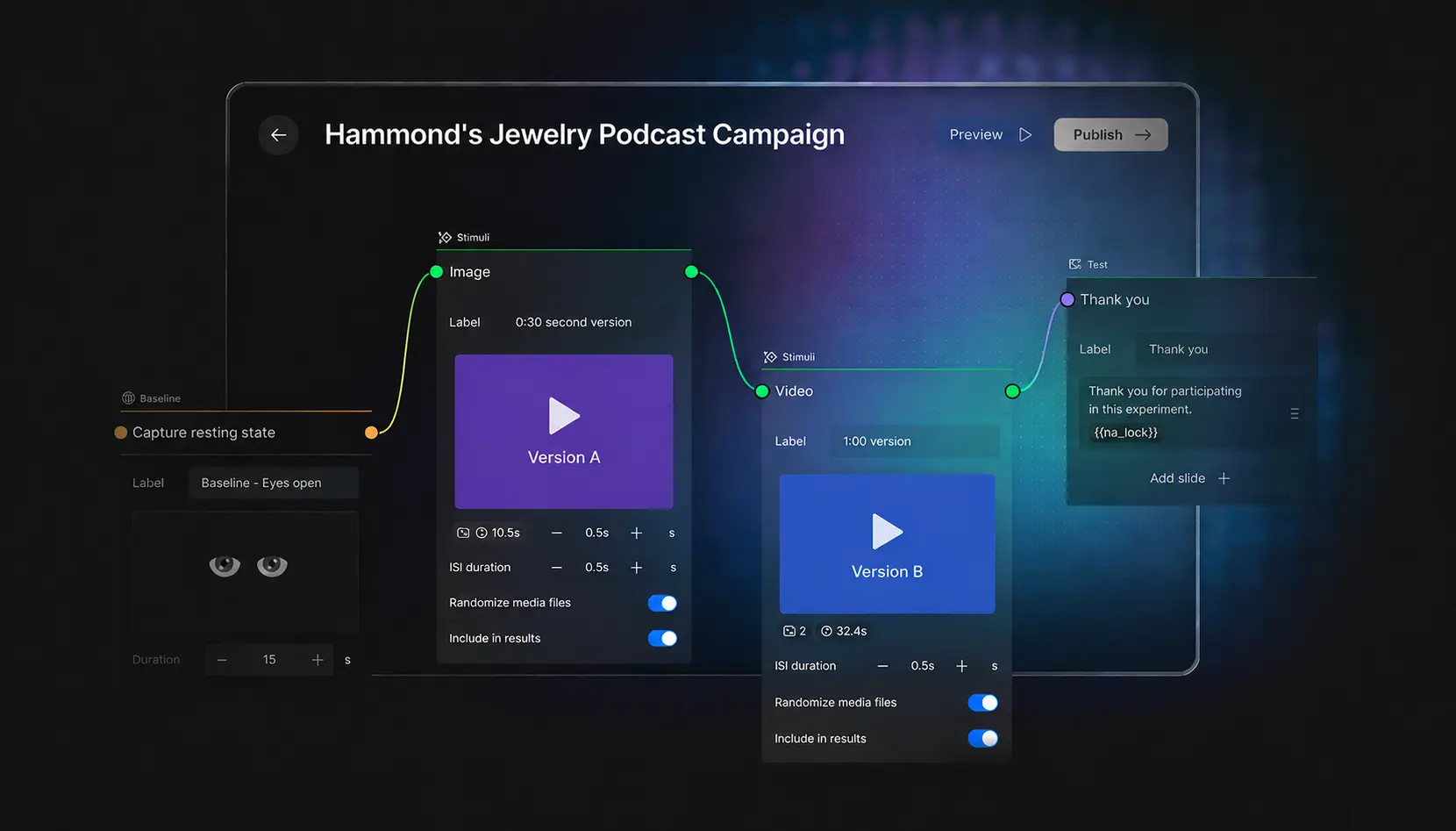Select the Image node input connector
The height and width of the screenshot is (831, 1456).
coord(436,272)
